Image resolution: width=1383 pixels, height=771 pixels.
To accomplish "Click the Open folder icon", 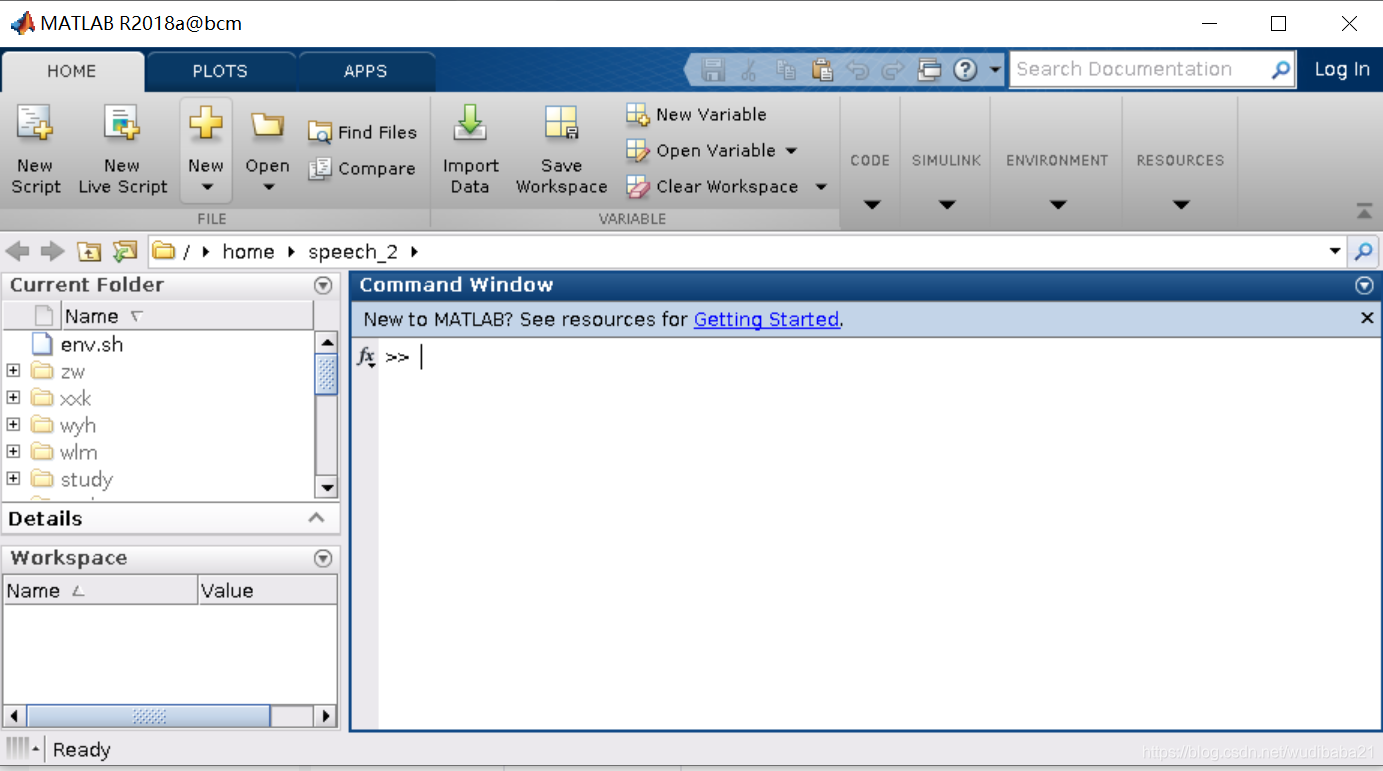I will point(267,125).
